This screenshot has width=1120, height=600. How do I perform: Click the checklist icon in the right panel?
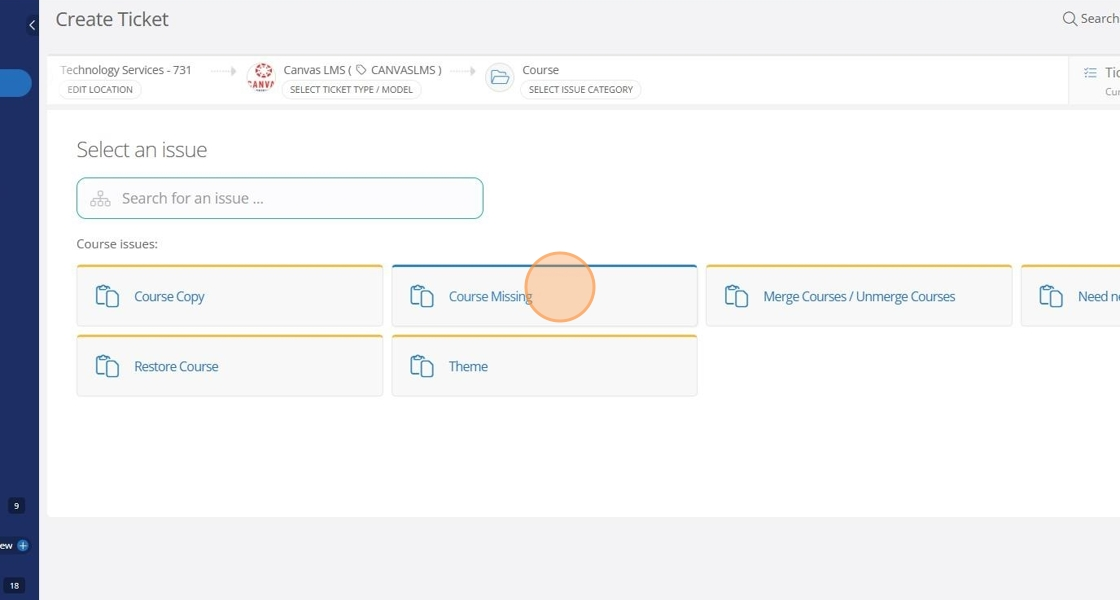pos(1091,73)
